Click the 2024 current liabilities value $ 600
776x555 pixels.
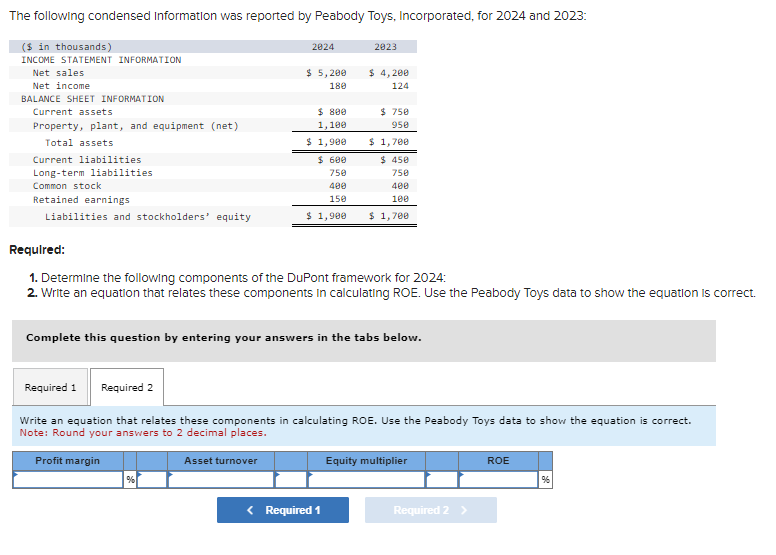pos(332,160)
